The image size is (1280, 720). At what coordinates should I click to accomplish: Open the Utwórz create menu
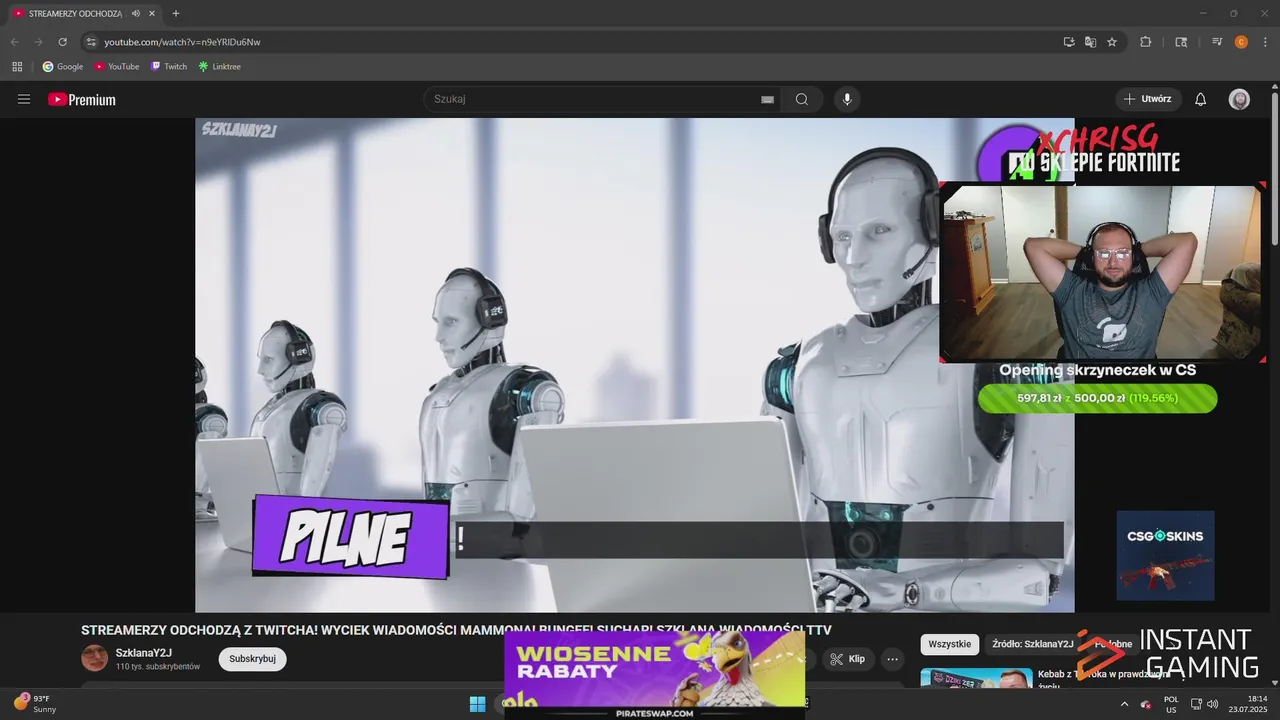1148,99
